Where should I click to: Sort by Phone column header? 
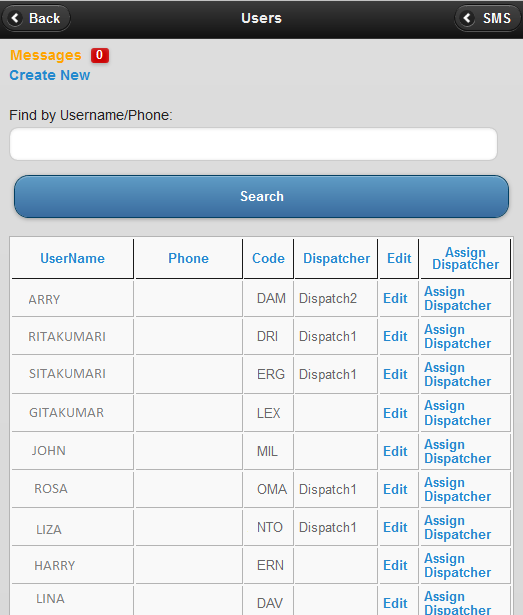click(188, 258)
